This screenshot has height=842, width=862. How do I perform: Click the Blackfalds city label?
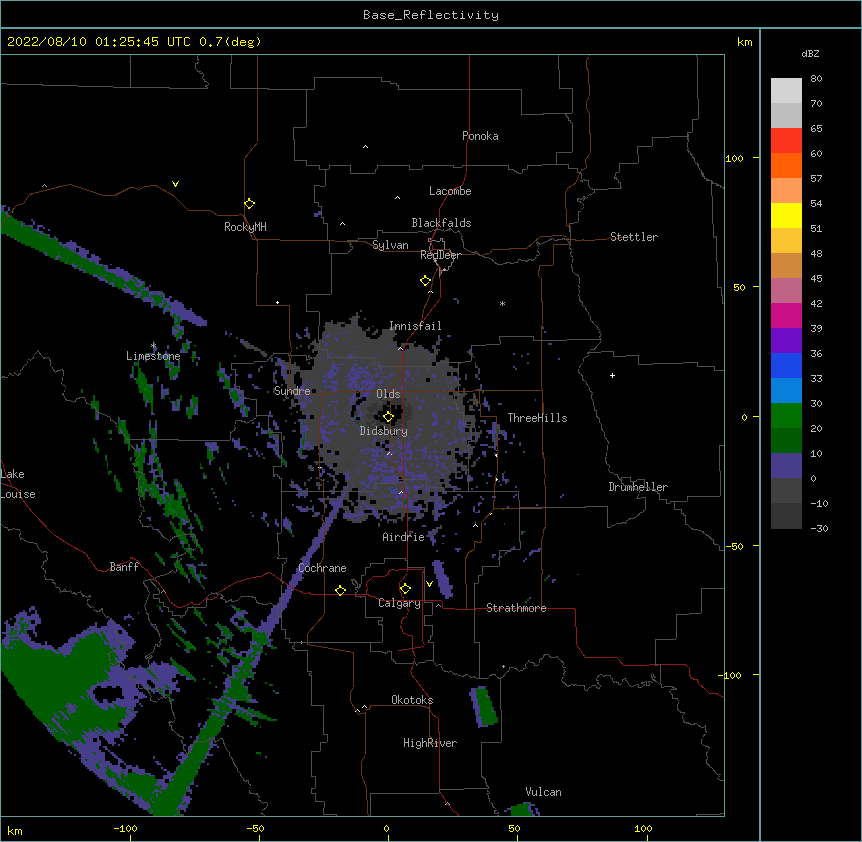pos(441,223)
